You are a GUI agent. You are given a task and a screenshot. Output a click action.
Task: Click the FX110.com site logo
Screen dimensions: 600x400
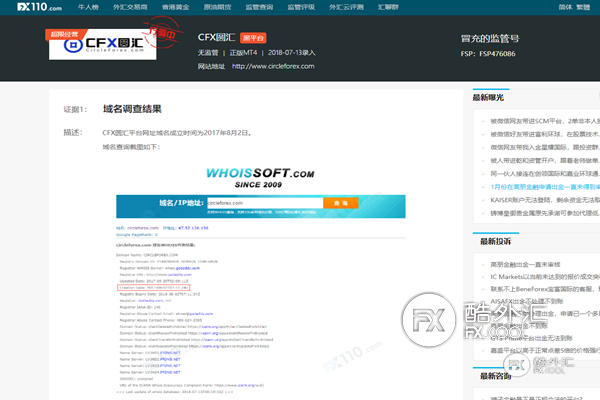(39, 7)
